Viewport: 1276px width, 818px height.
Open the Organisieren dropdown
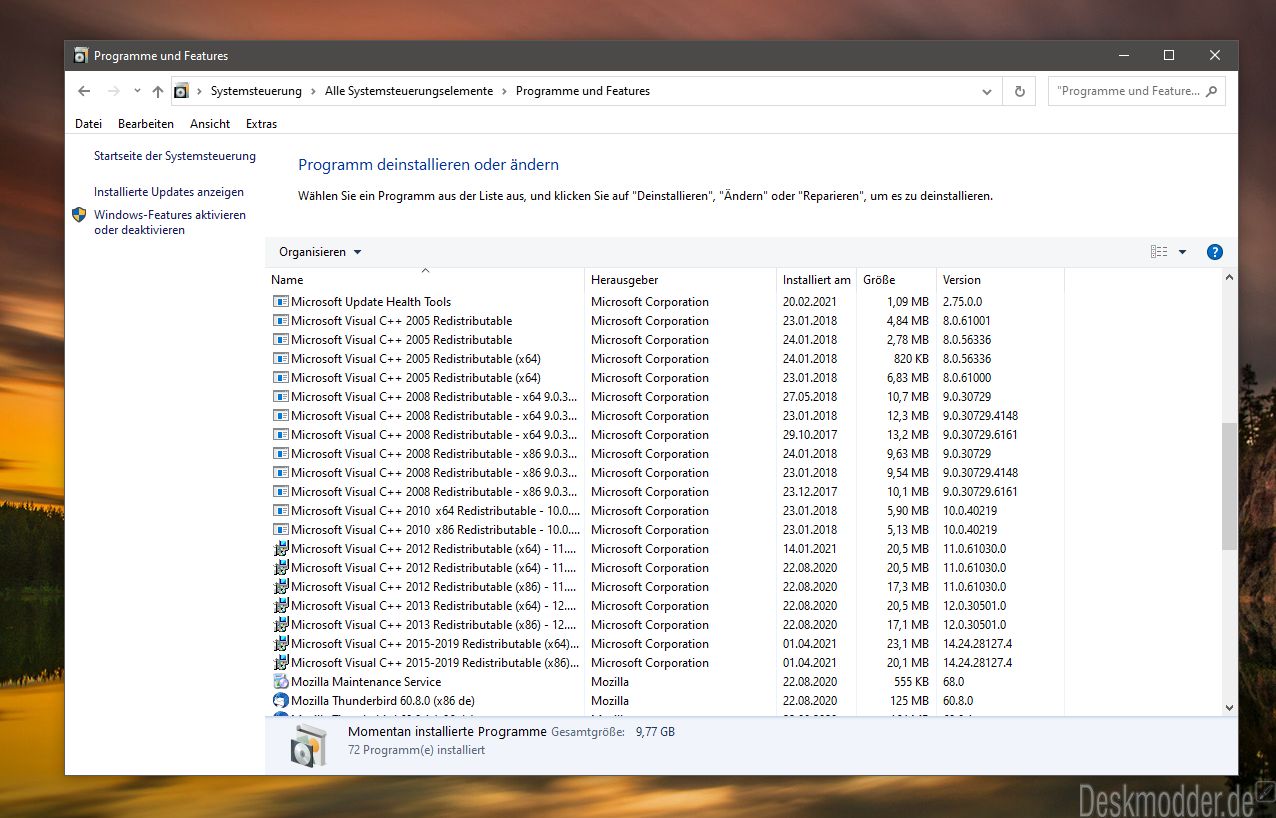[320, 252]
